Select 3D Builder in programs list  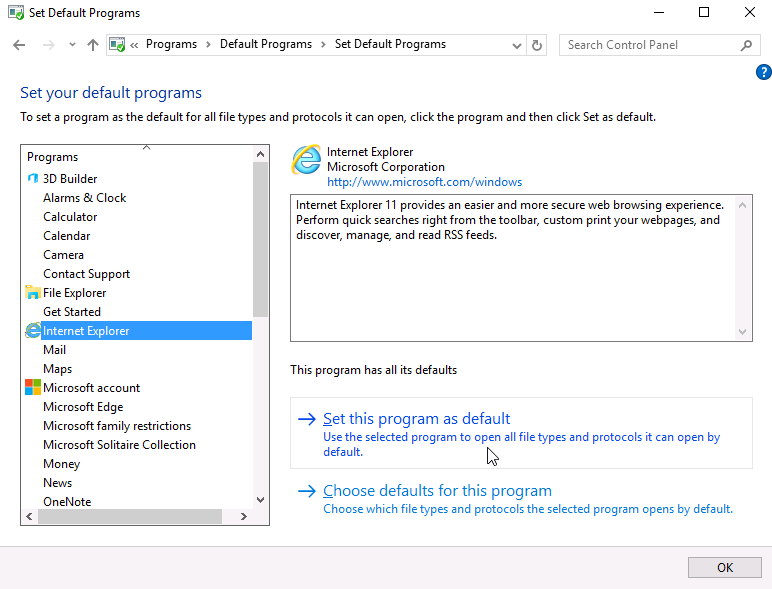[x=70, y=179]
